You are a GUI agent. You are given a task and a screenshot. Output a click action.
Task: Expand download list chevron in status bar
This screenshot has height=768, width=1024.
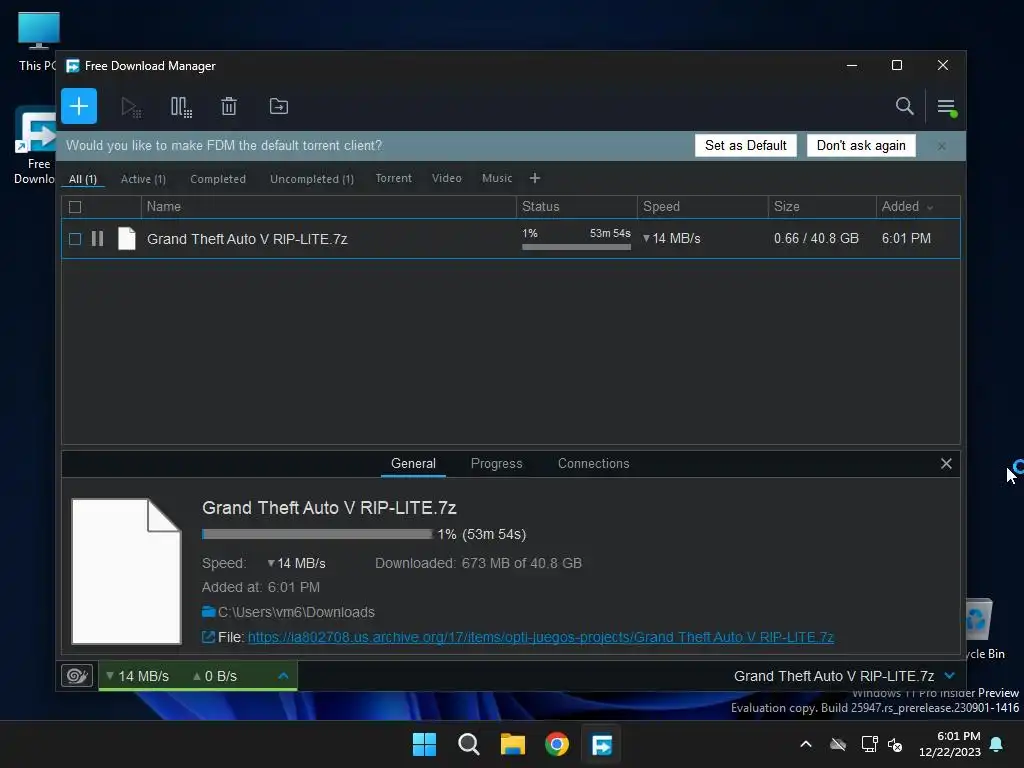pyautogui.click(x=950, y=676)
